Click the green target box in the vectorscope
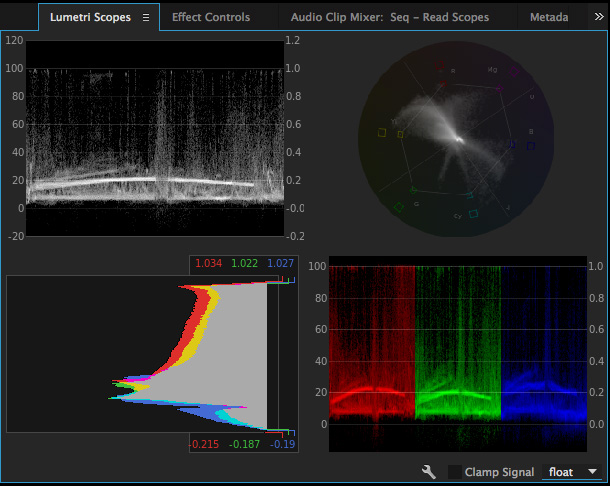 click(x=399, y=207)
